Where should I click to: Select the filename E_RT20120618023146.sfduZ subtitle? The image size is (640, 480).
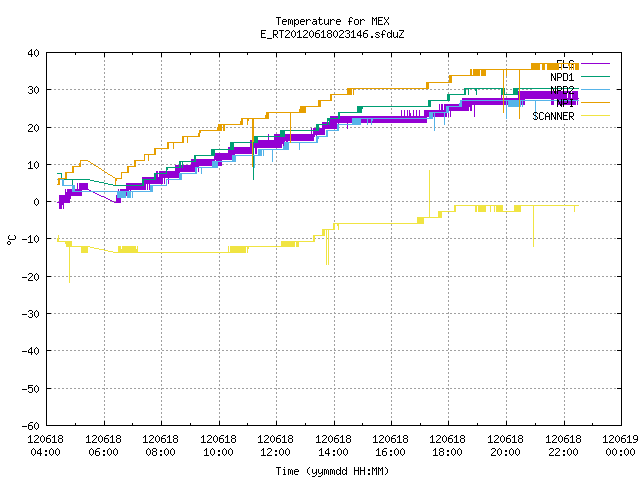332,34
